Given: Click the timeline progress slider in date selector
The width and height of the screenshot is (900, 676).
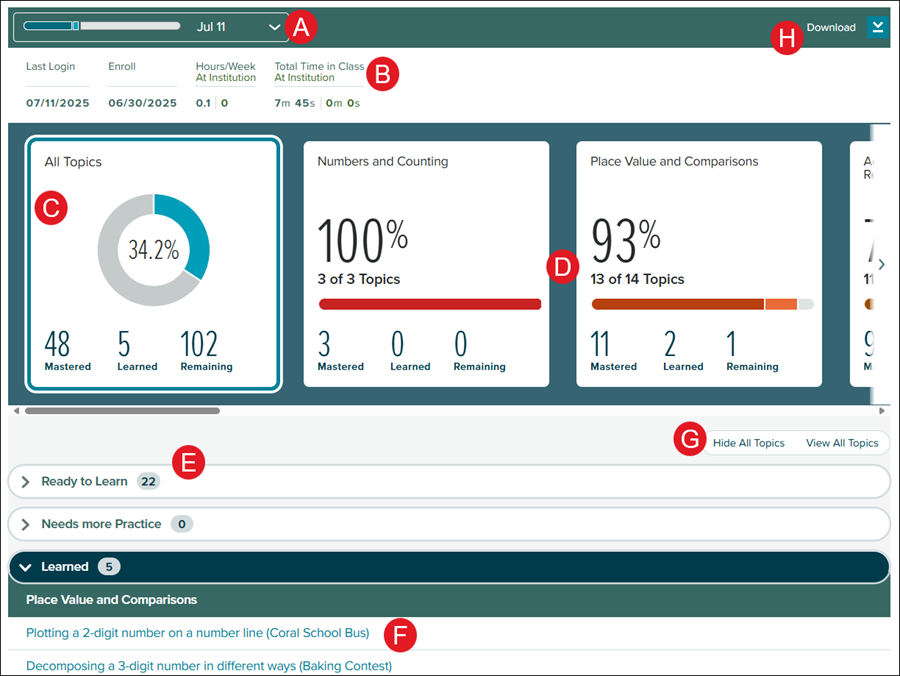Looking at the screenshot, I should click(x=100, y=26).
